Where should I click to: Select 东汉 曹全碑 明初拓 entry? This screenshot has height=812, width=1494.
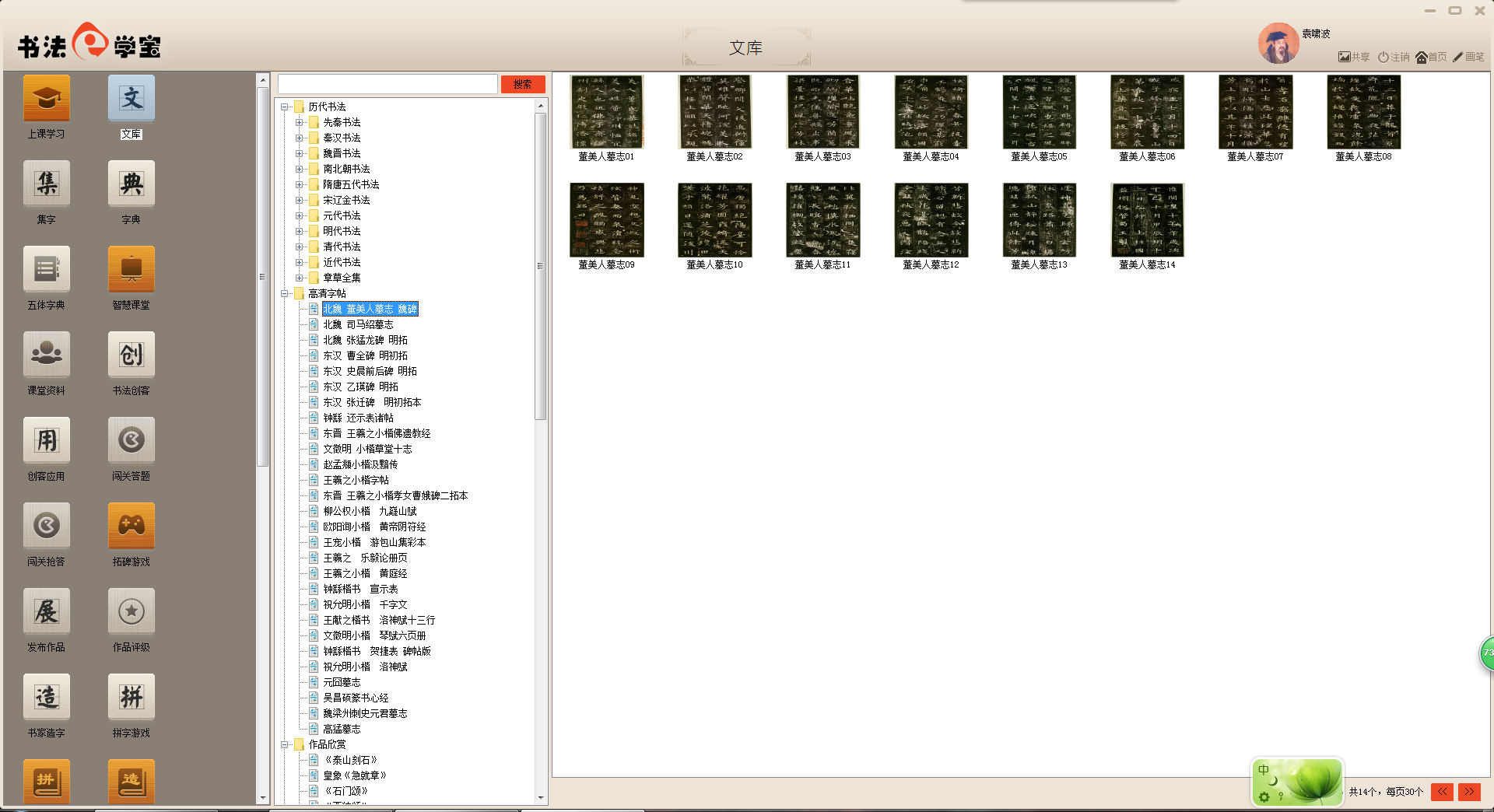point(365,356)
